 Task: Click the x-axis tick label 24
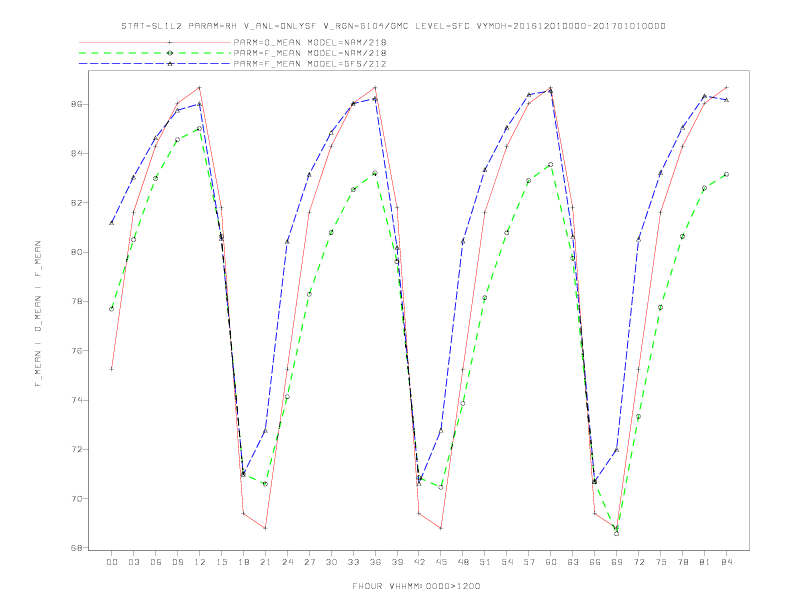click(x=287, y=562)
